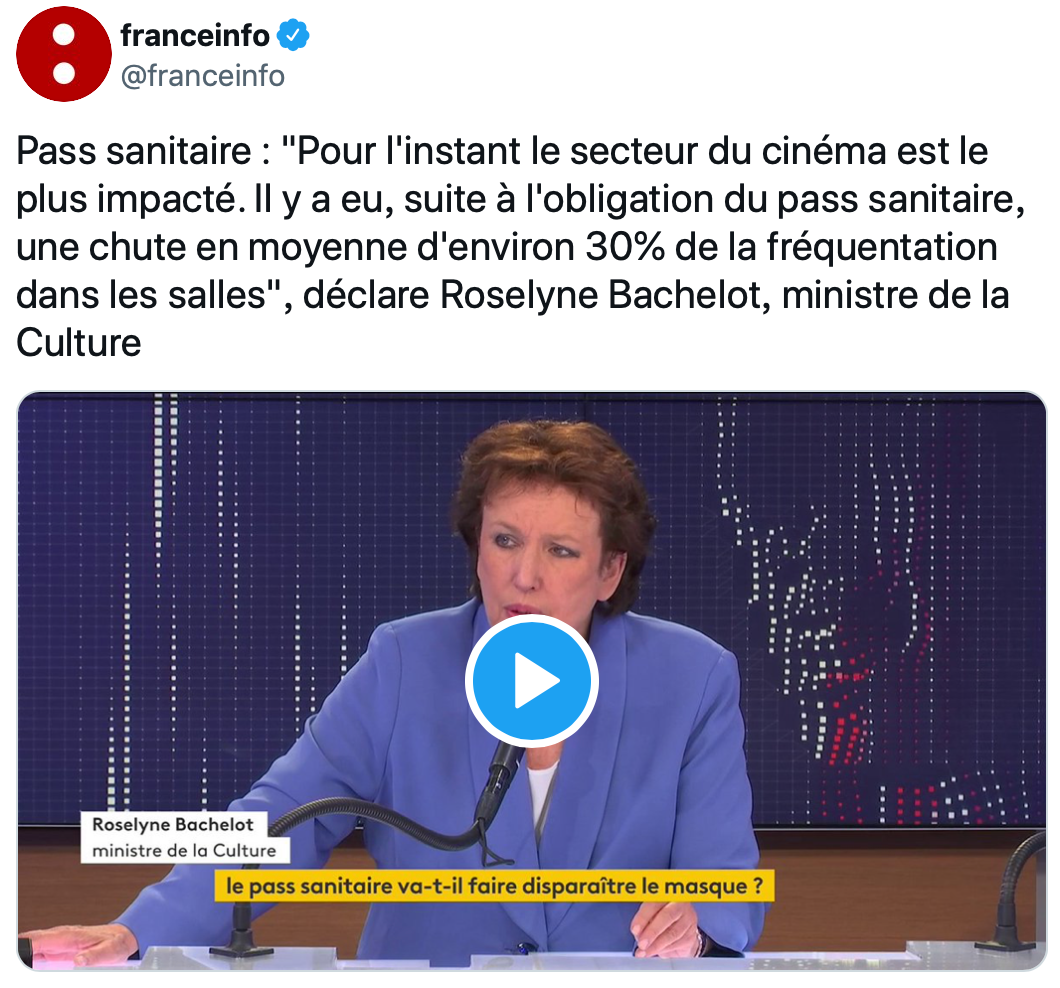
Task: Open the franceinfo display name link
Action: 195,35
